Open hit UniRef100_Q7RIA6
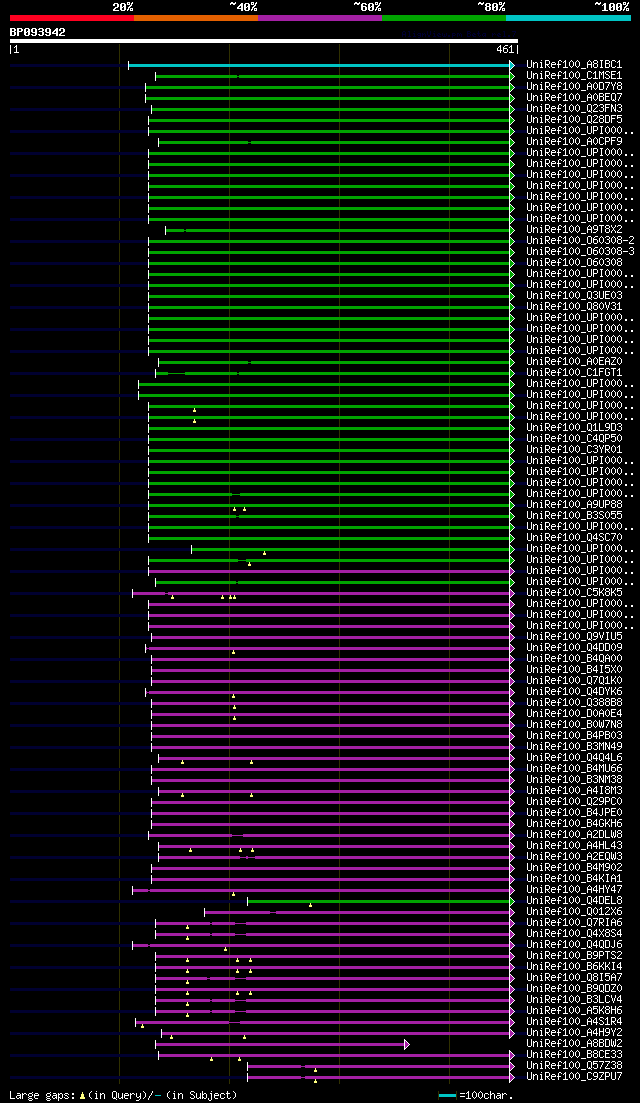The height and width of the screenshot is (1103, 640). point(574,923)
